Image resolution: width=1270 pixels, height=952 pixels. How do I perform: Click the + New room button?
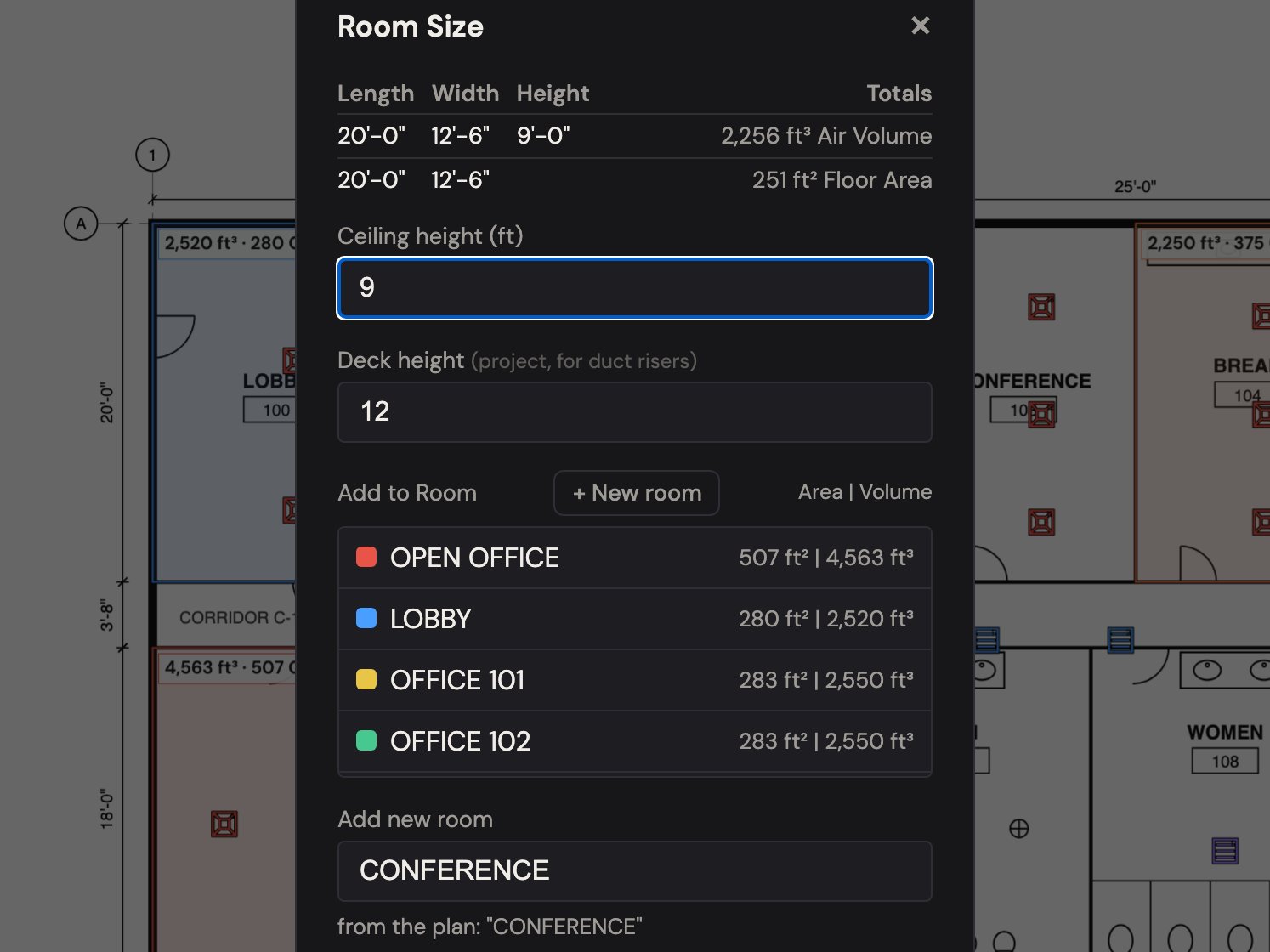(x=637, y=493)
